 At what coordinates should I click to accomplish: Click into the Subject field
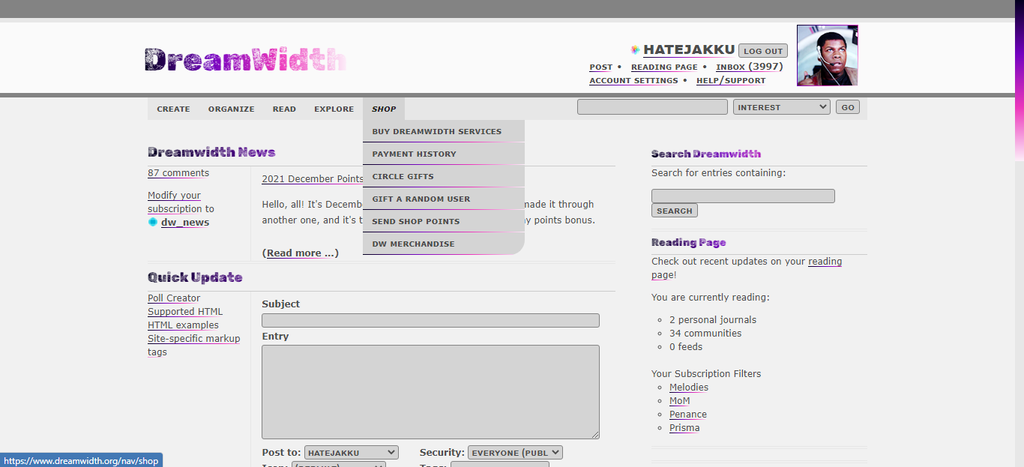430,320
